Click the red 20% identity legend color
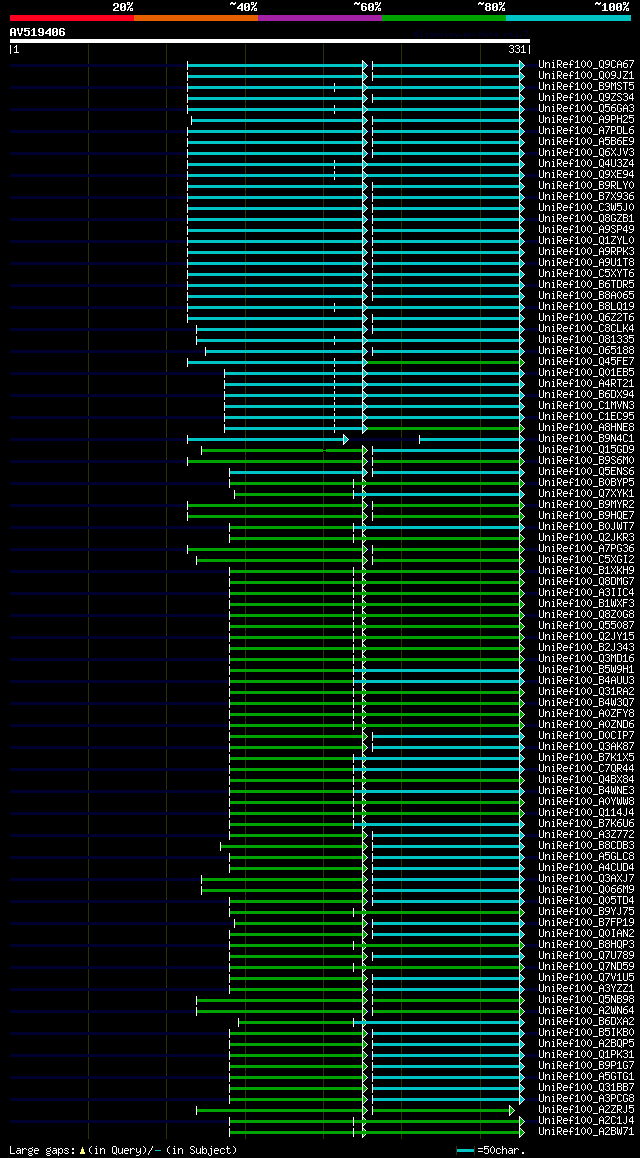This screenshot has height=1158, width=640. point(72,17)
